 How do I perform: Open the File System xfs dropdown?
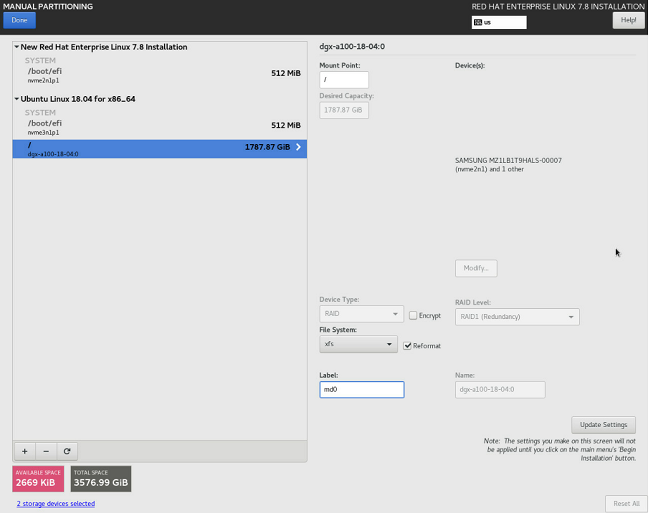click(359, 344)
